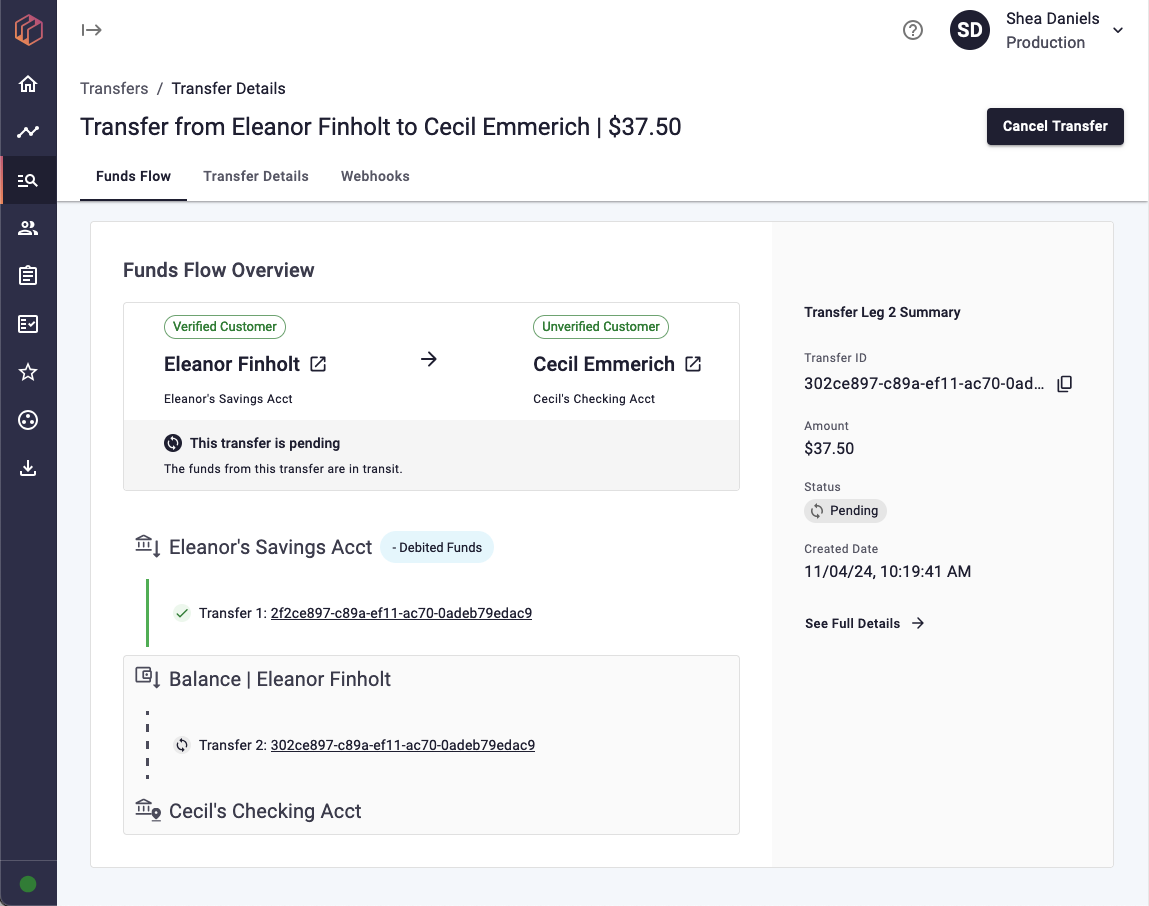Click "Balance | Eleanor Finholt" heading
Image resolution: width=1149 pixels, height=906 pixels.
click(280, 679)
